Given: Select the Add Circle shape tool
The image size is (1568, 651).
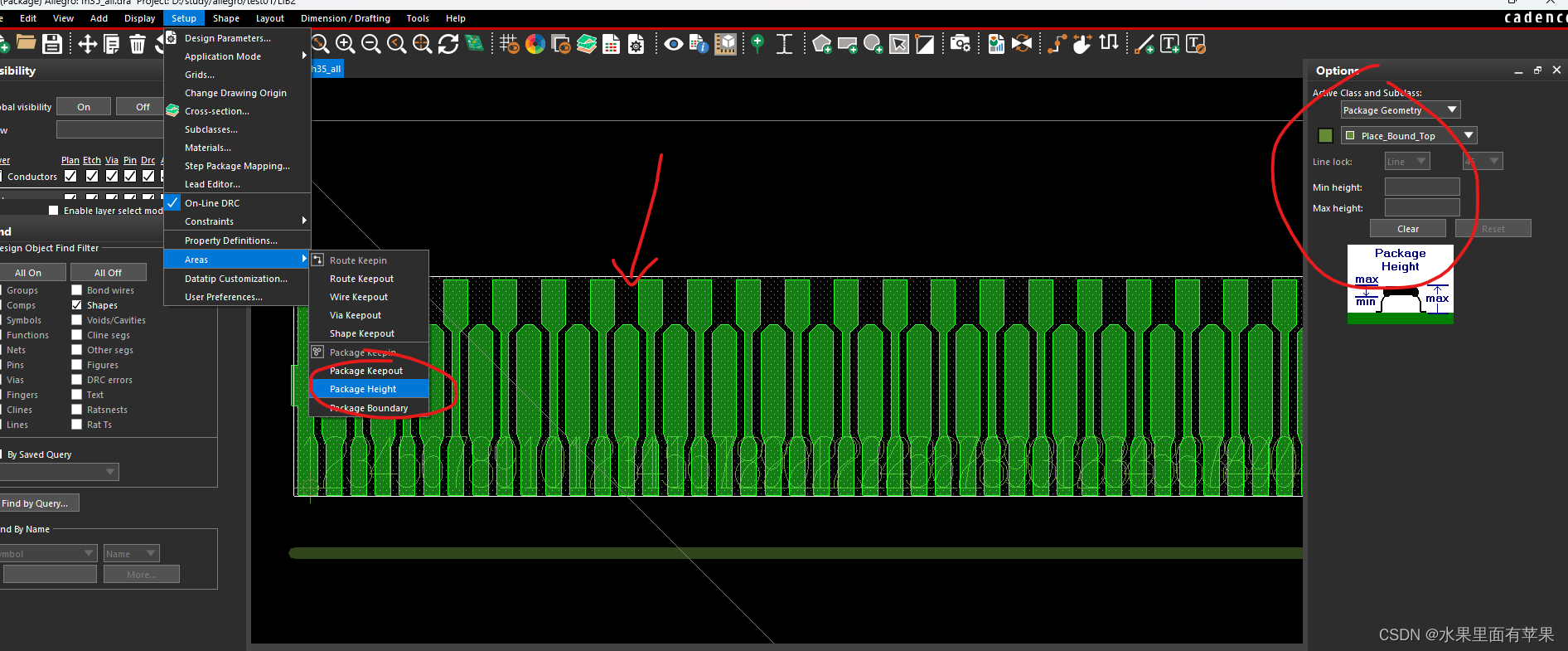Looking at the screenshot, I should (x=873, y=44).
